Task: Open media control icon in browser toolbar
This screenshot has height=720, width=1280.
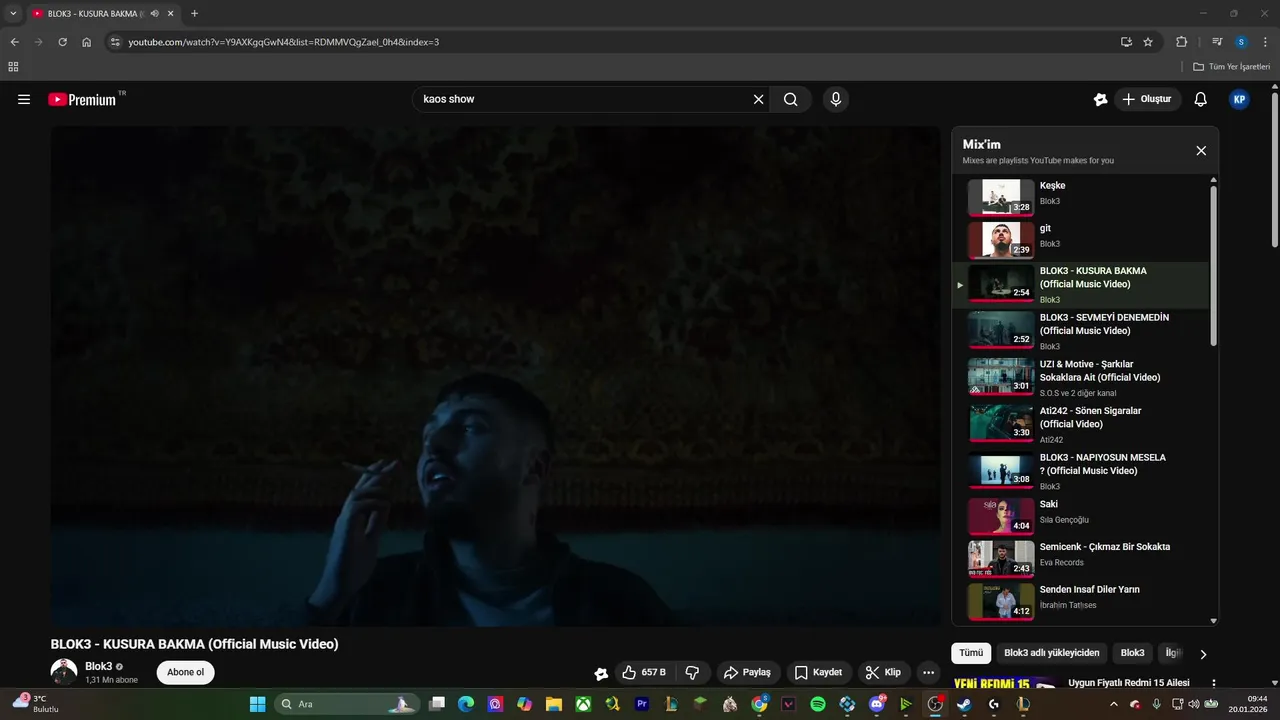Action: (1217, 42)
